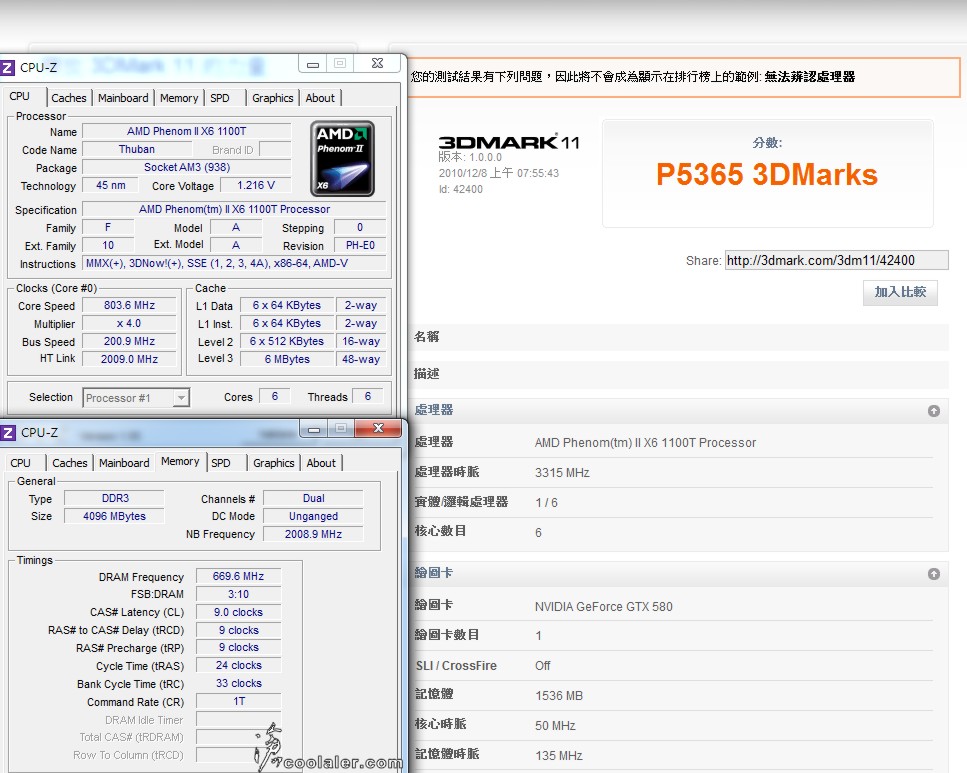Switch to Graphics tab in the lower CPU-Z window

(x=274, y=463)
